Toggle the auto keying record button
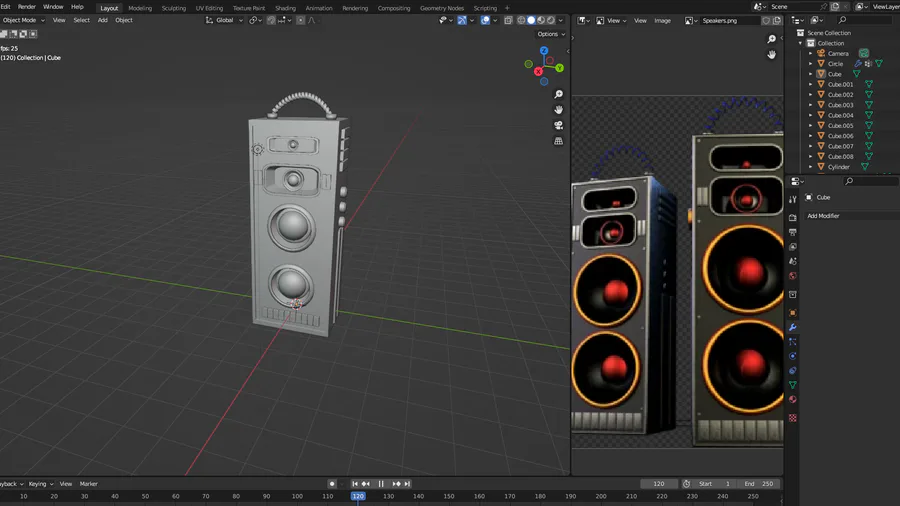The image size is (900, 506). 332,484
